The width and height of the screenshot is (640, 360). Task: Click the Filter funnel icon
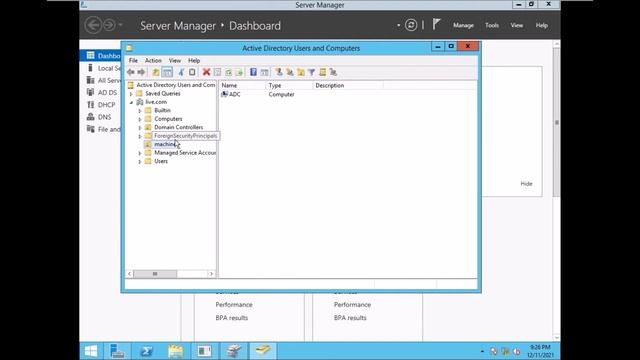coord(311,72)
